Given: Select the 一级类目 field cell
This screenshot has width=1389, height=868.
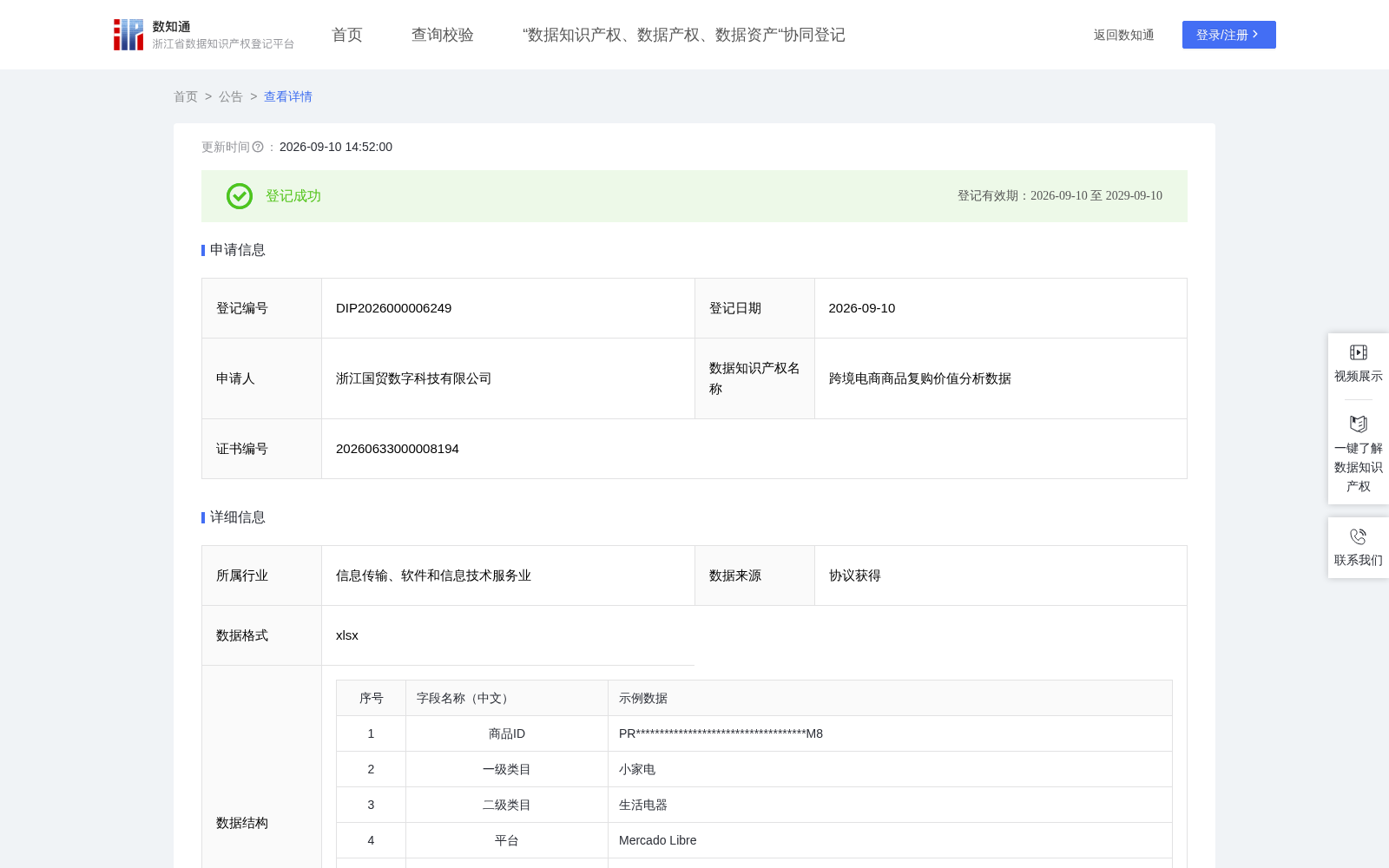Looking at the screenshot, I should click(507, 769).
